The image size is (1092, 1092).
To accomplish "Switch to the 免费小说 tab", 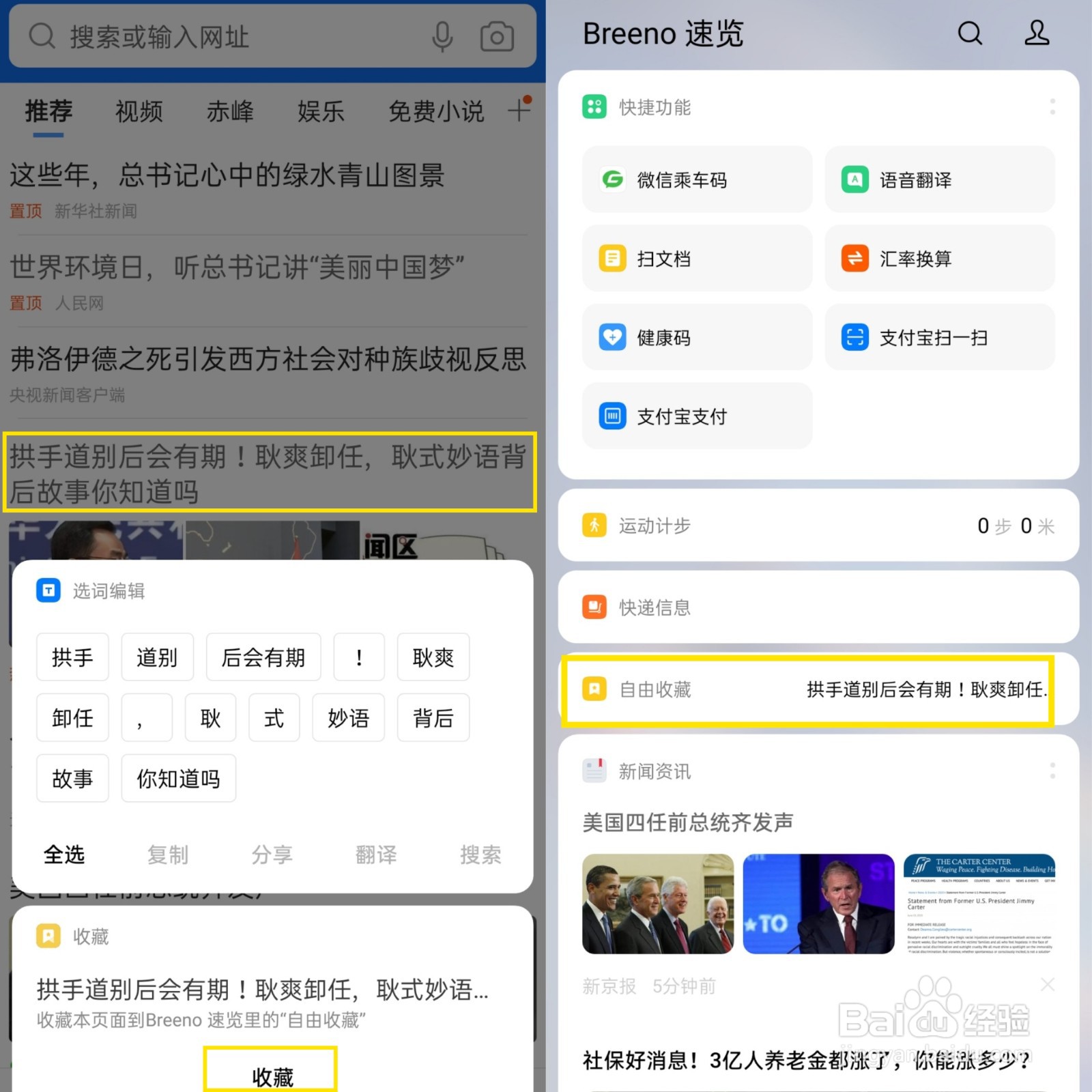I will coord(436,111).
